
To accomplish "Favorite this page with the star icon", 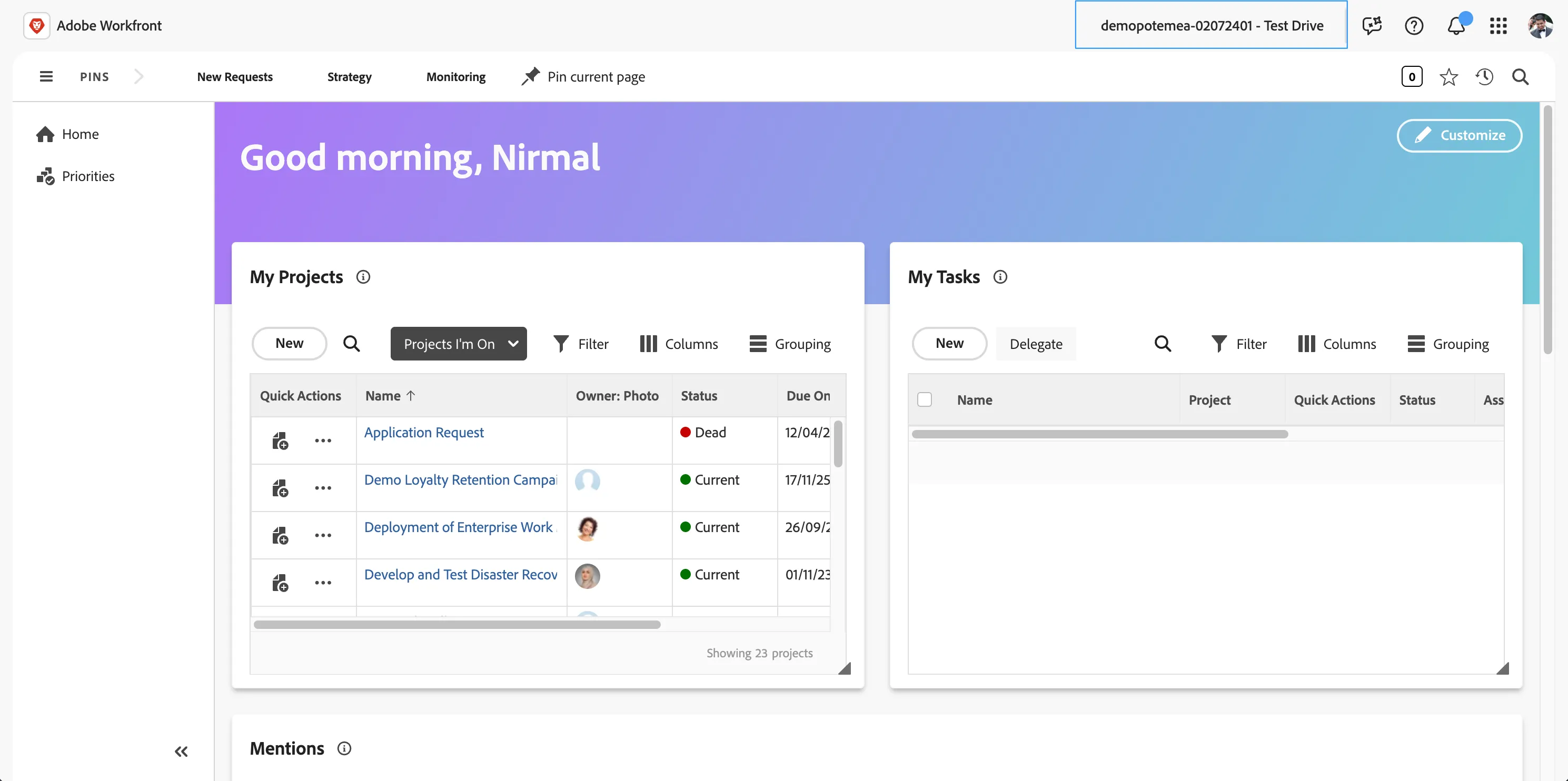I will click(x=1448, y=77).
